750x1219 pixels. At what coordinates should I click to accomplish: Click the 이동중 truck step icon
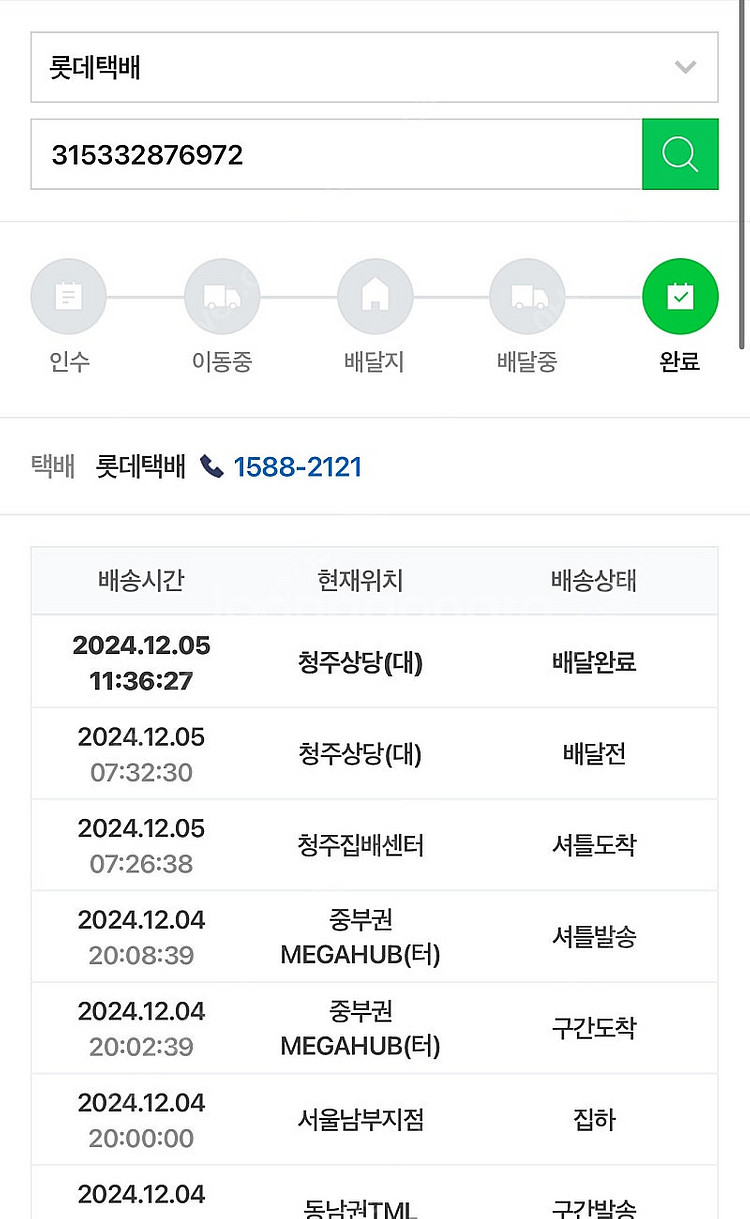pos(222,296)
